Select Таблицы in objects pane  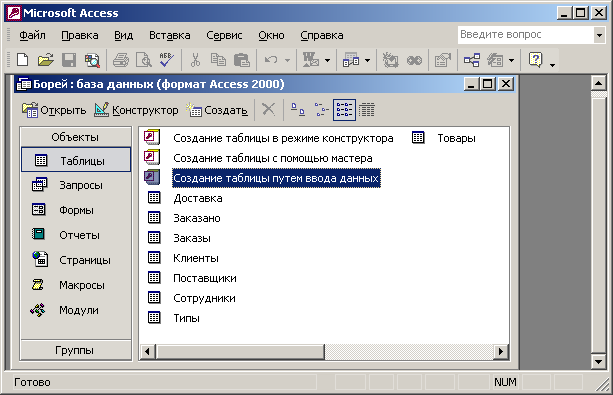click(x=76, y=160)
